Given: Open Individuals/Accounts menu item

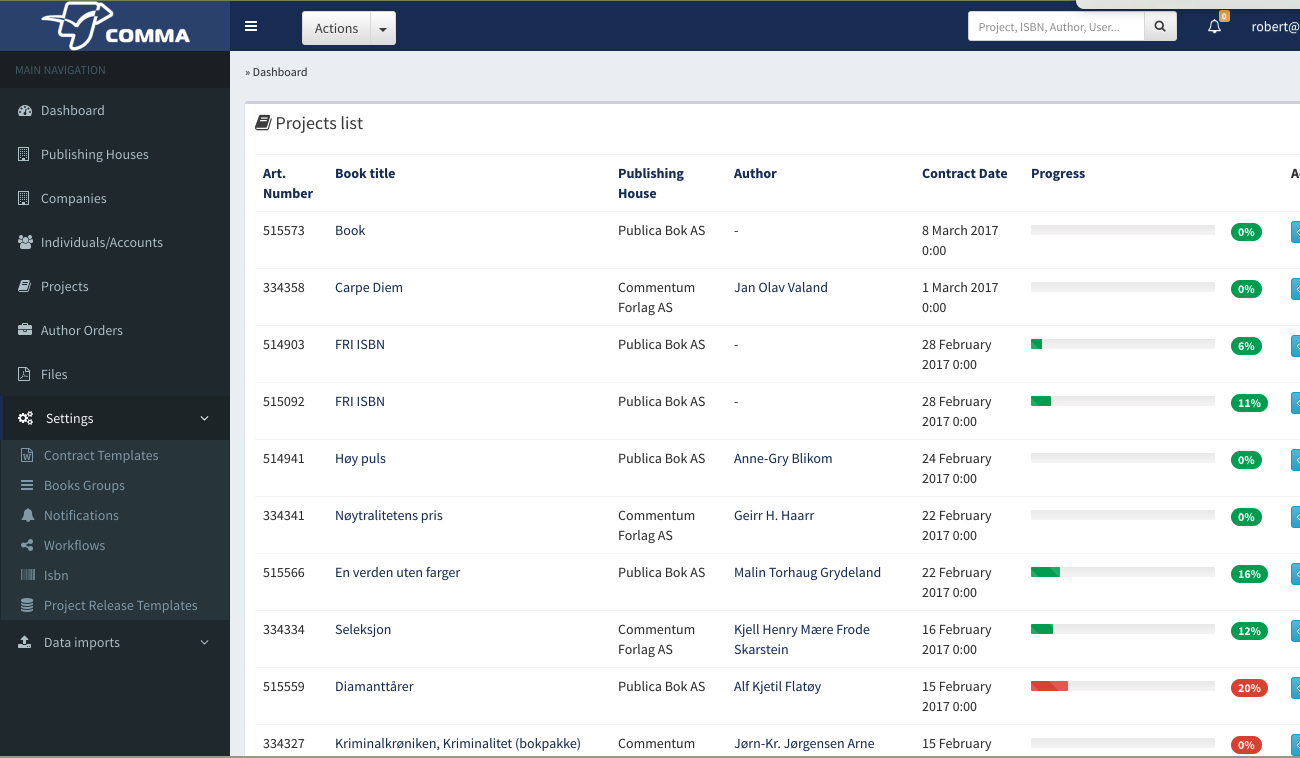Looking at the screenshot, I should 102,243.
